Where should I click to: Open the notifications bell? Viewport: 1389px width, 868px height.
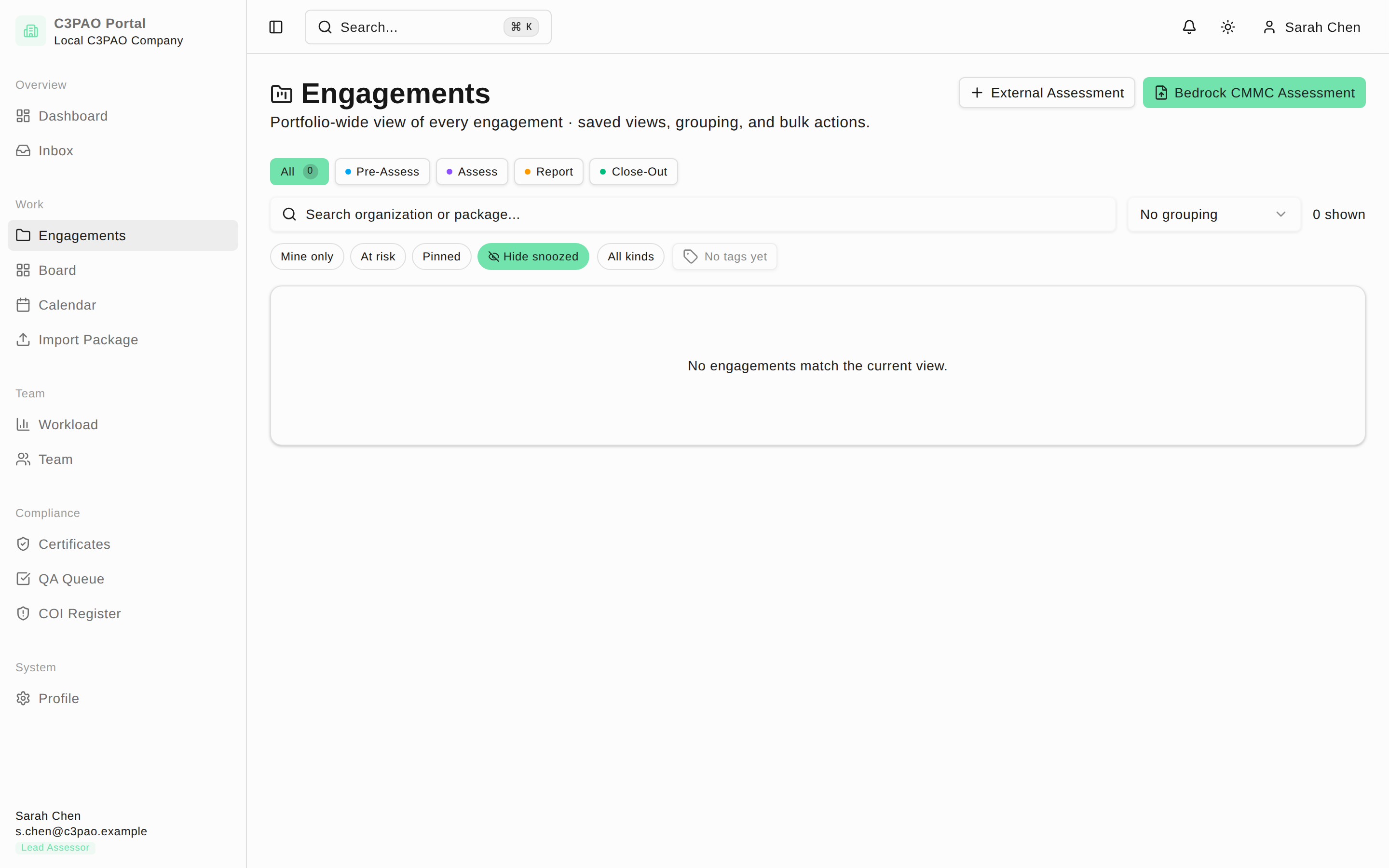tap(1189, 27)
